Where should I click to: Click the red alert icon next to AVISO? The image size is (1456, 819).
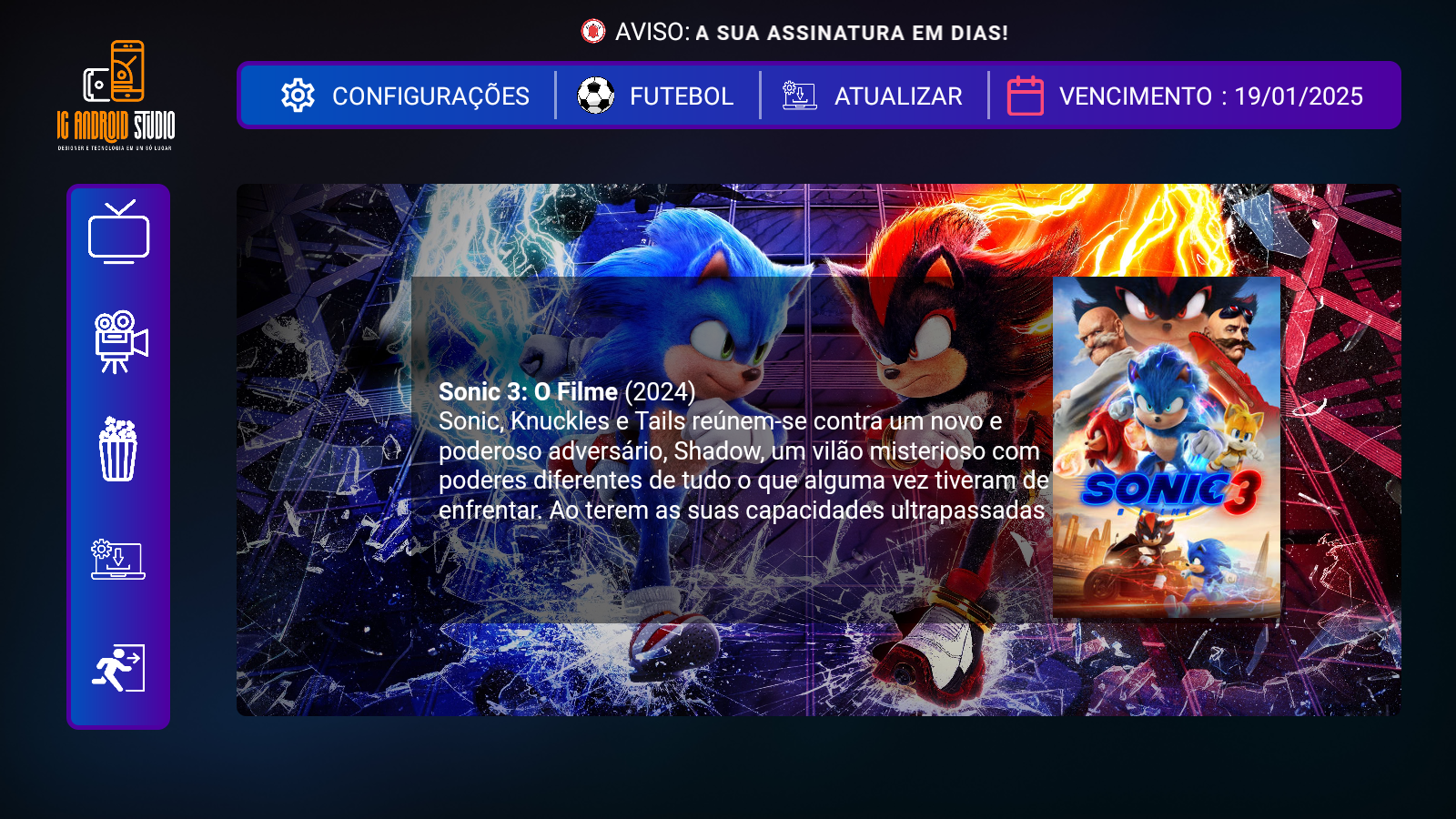tap(593, 32)
